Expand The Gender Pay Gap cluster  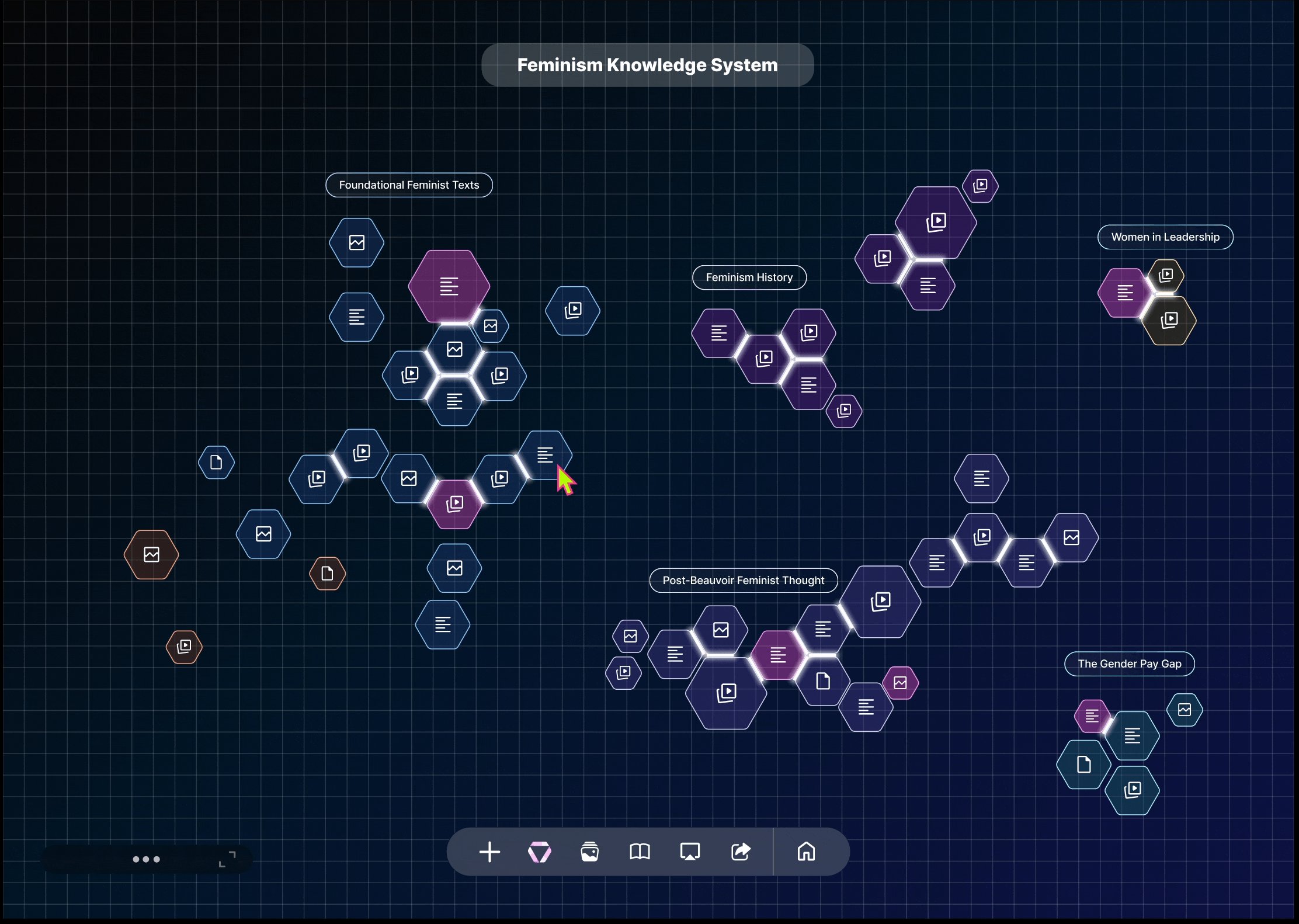coord(1129,664)
